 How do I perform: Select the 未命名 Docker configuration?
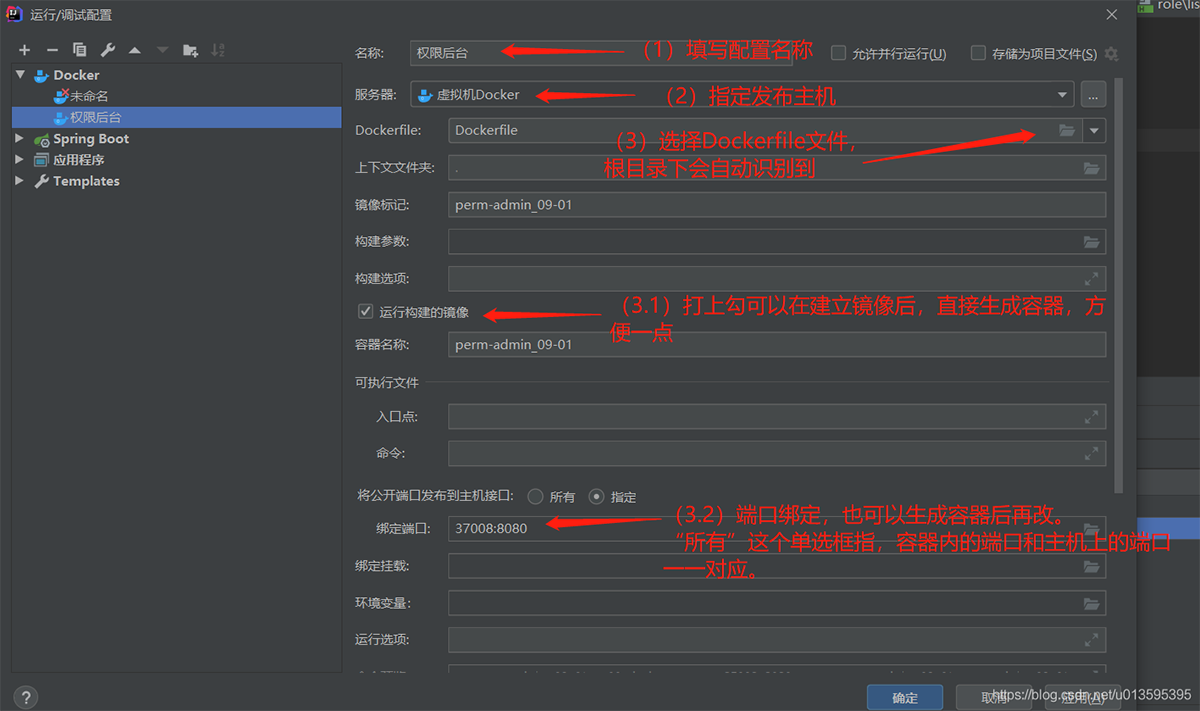click(89, 96)
